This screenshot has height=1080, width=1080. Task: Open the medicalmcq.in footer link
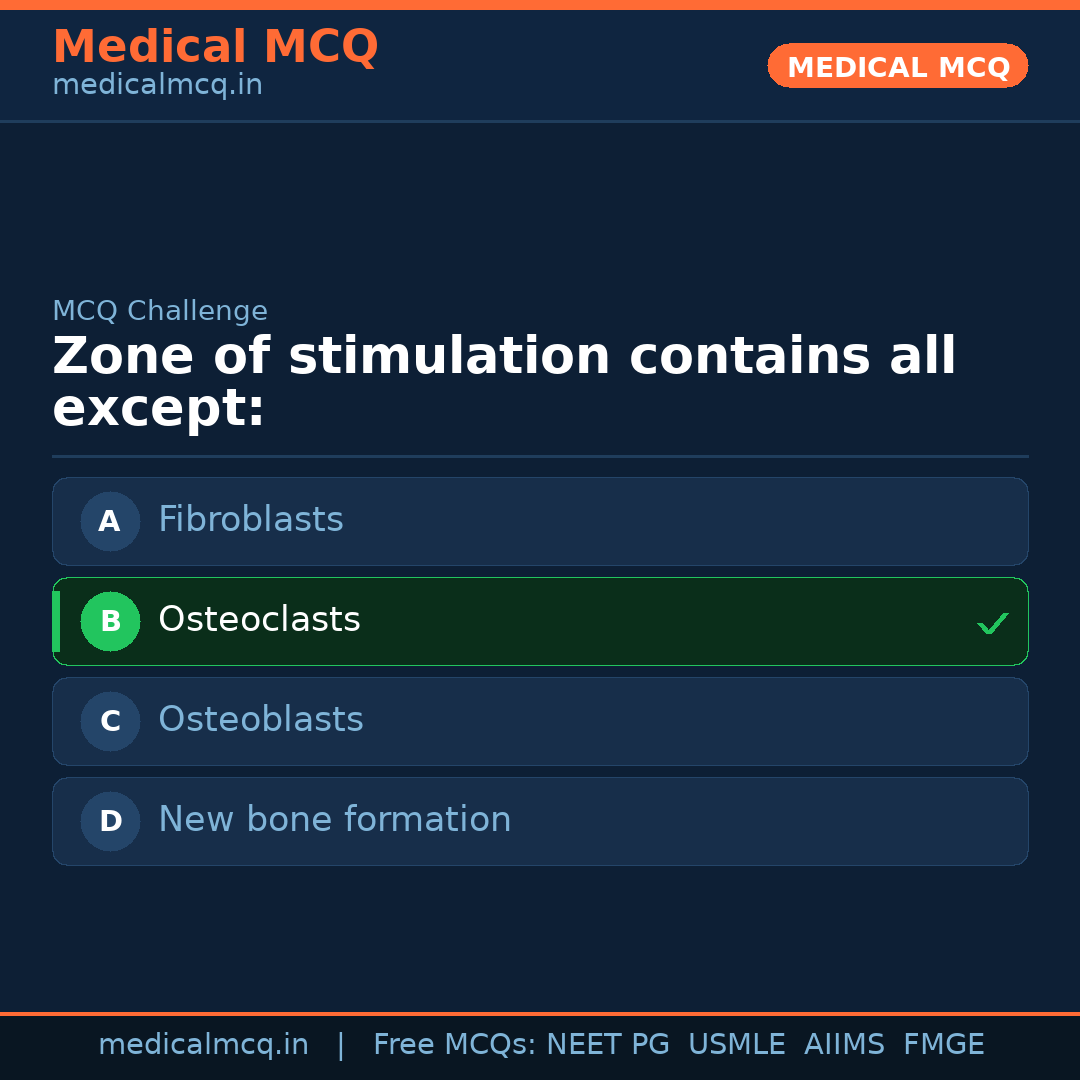tap(203, 1045)
